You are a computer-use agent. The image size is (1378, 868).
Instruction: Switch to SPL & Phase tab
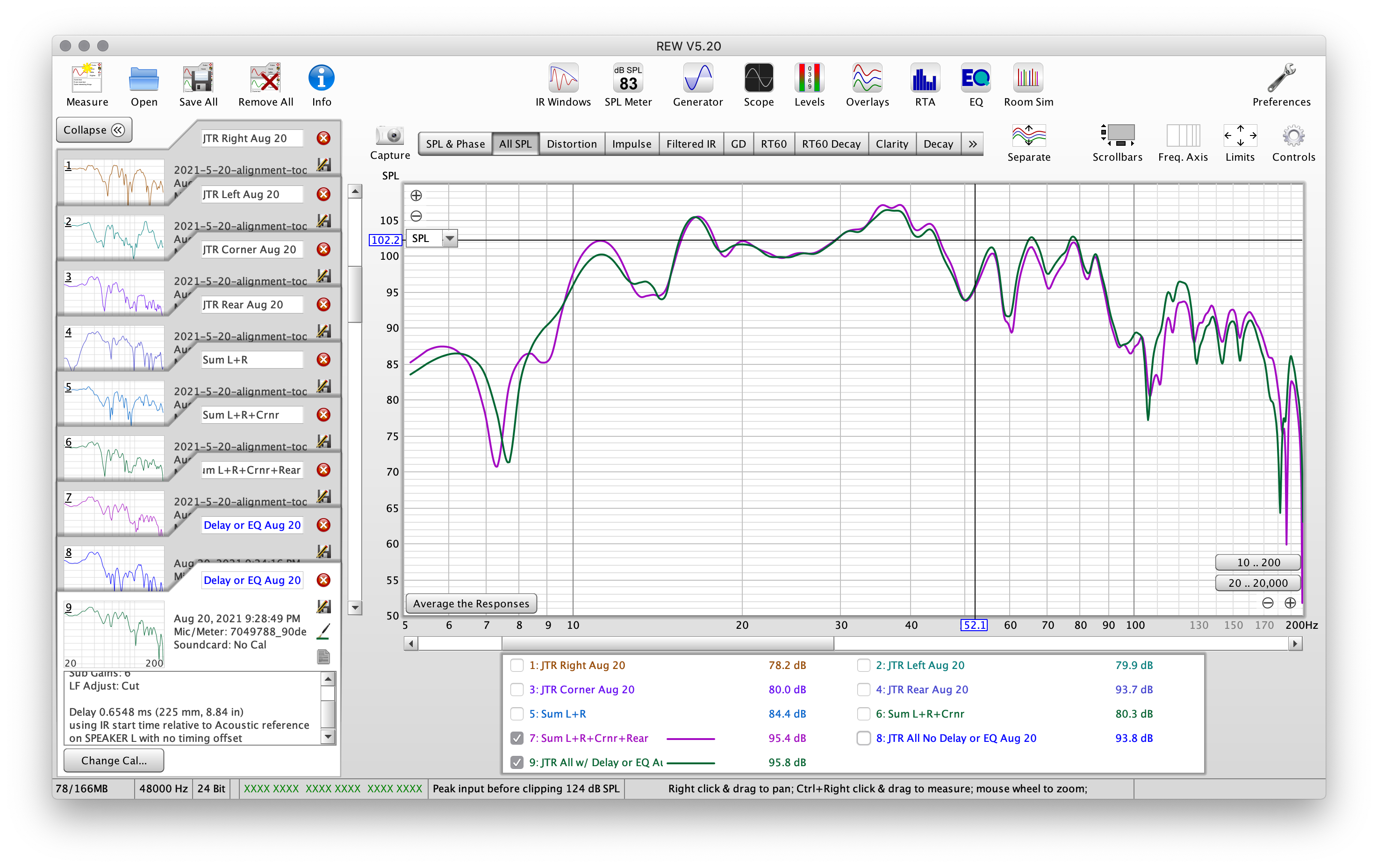click(x=455, y=143)
